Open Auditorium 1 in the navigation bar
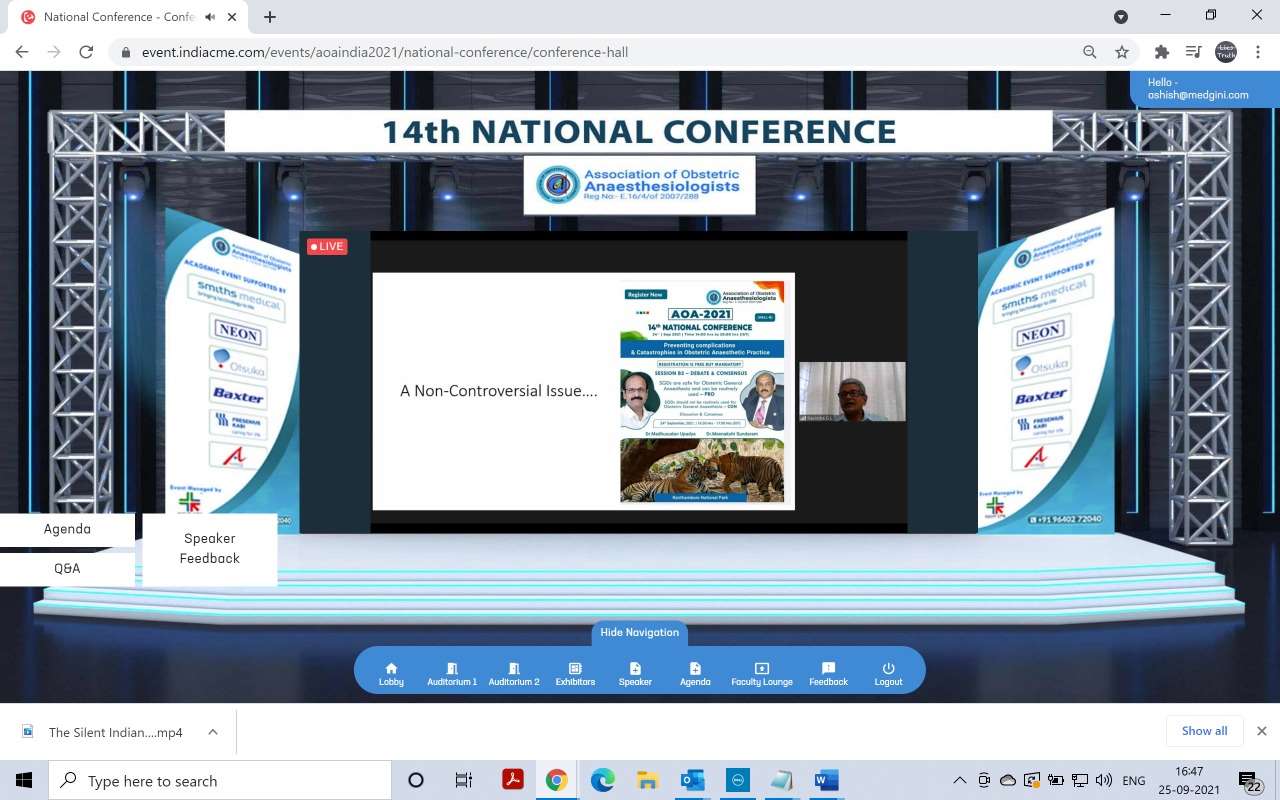Screen dimensions: 1280x800 click(452, 674)
